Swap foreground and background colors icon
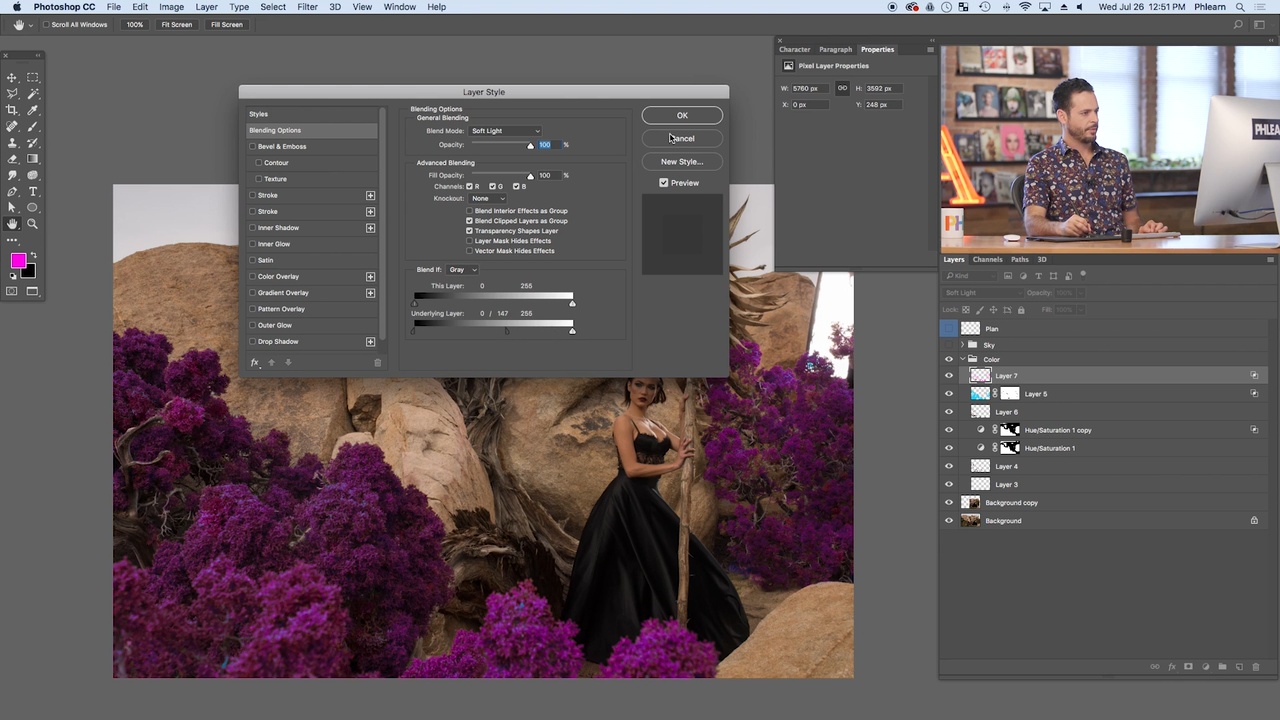This screenshot has height=720, width=1280. tap(33, 256)
